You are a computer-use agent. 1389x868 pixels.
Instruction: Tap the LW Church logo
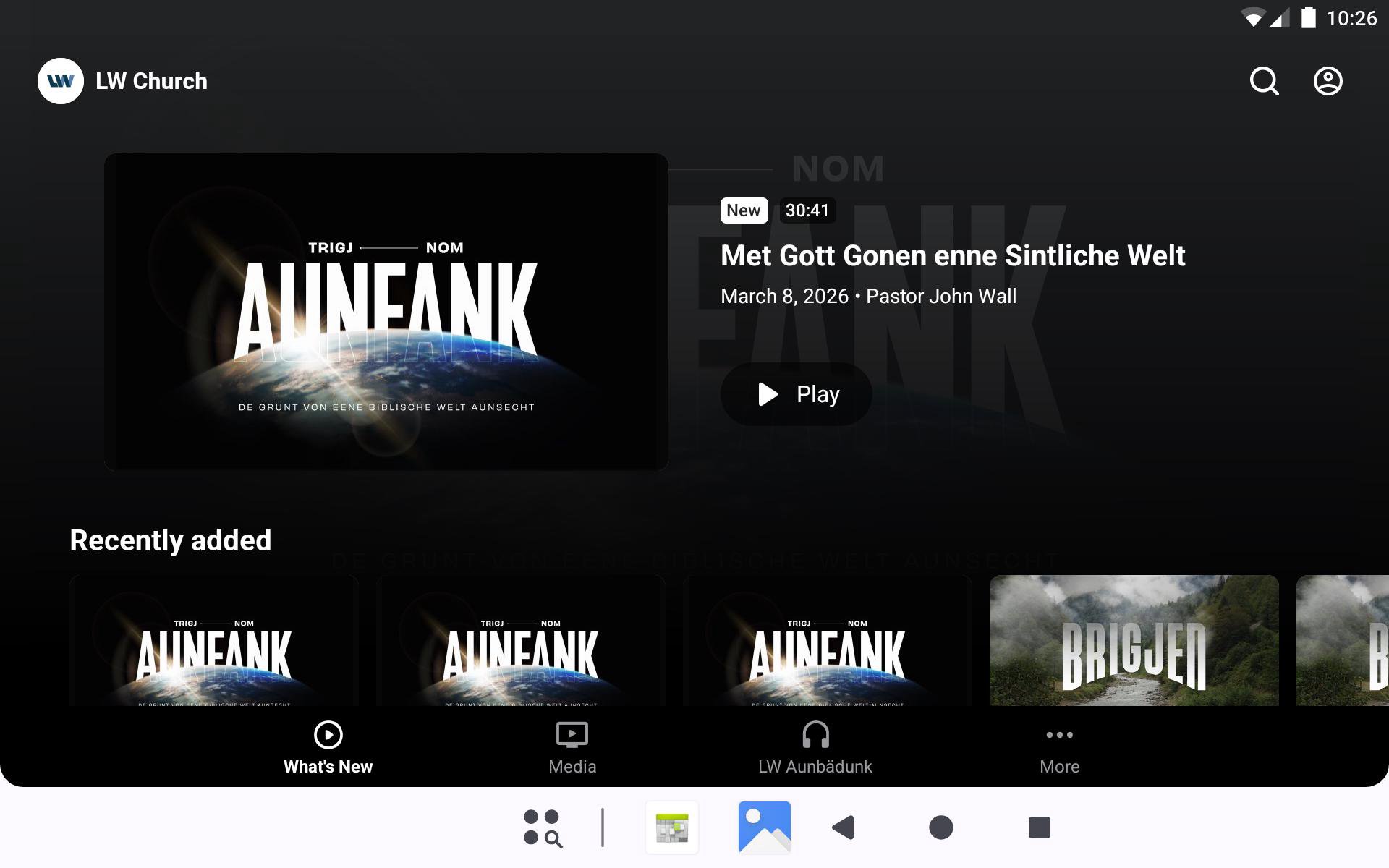[x=61, y=81]
